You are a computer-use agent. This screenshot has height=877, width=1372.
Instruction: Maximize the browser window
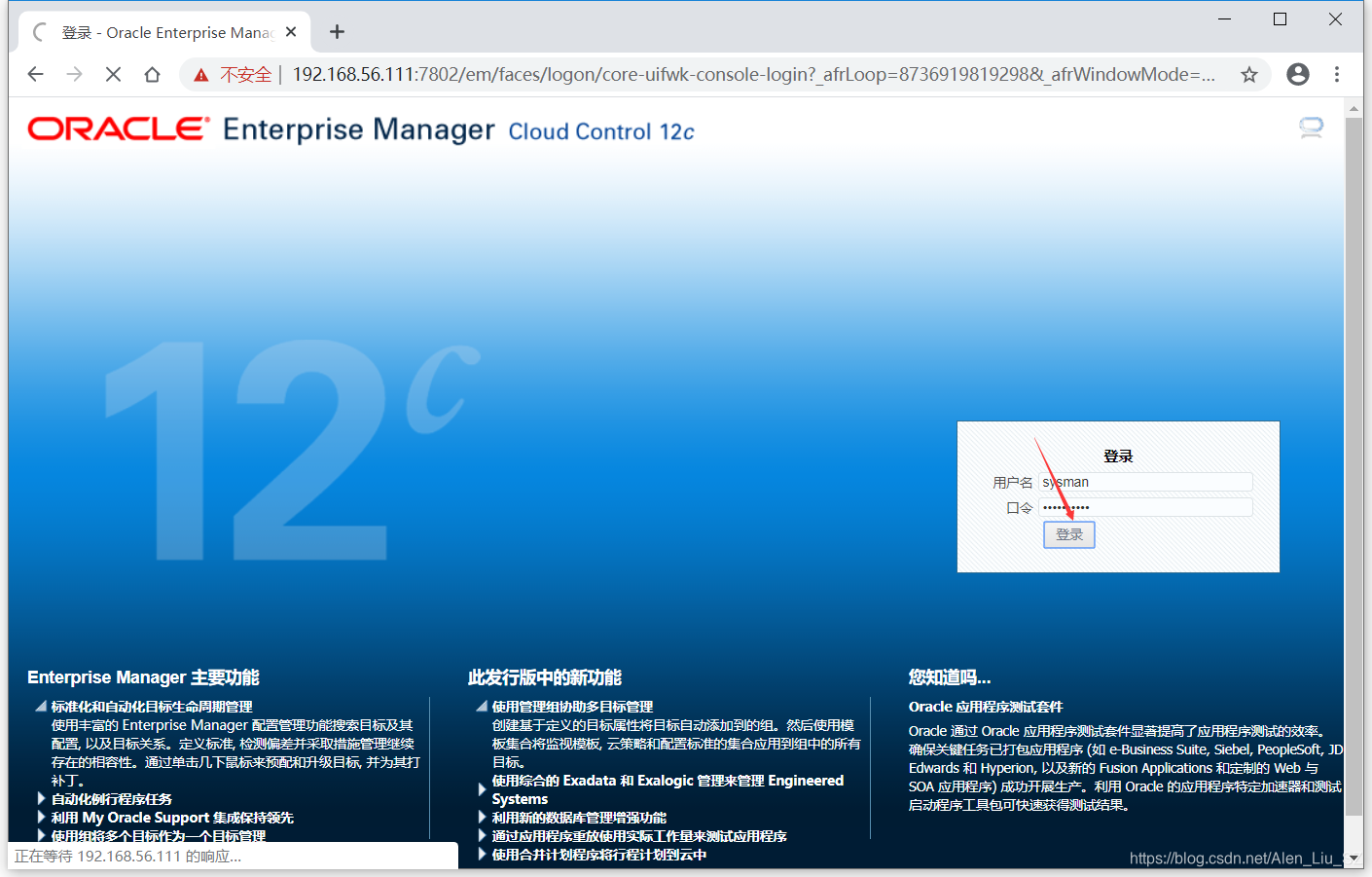pyautogui.click(x=1281, y=19)
